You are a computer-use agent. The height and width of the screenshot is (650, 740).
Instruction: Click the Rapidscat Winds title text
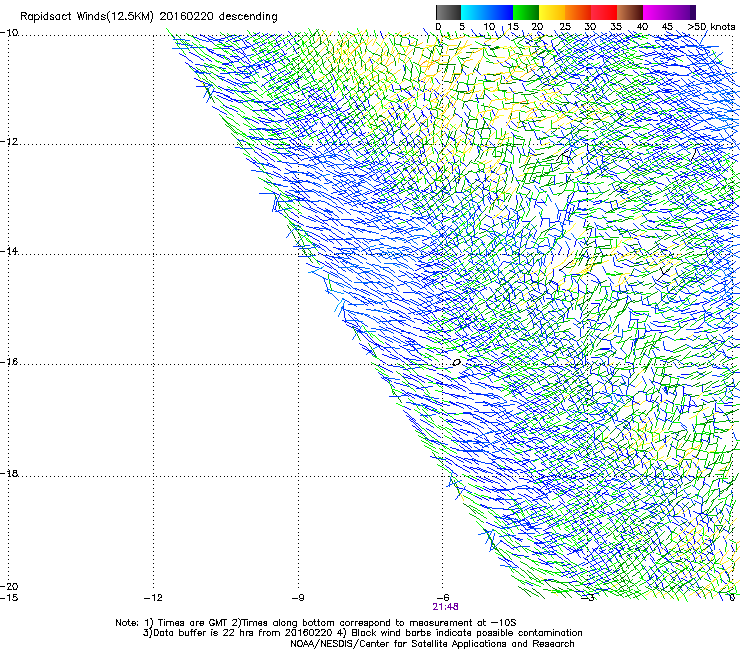point(149,17)
